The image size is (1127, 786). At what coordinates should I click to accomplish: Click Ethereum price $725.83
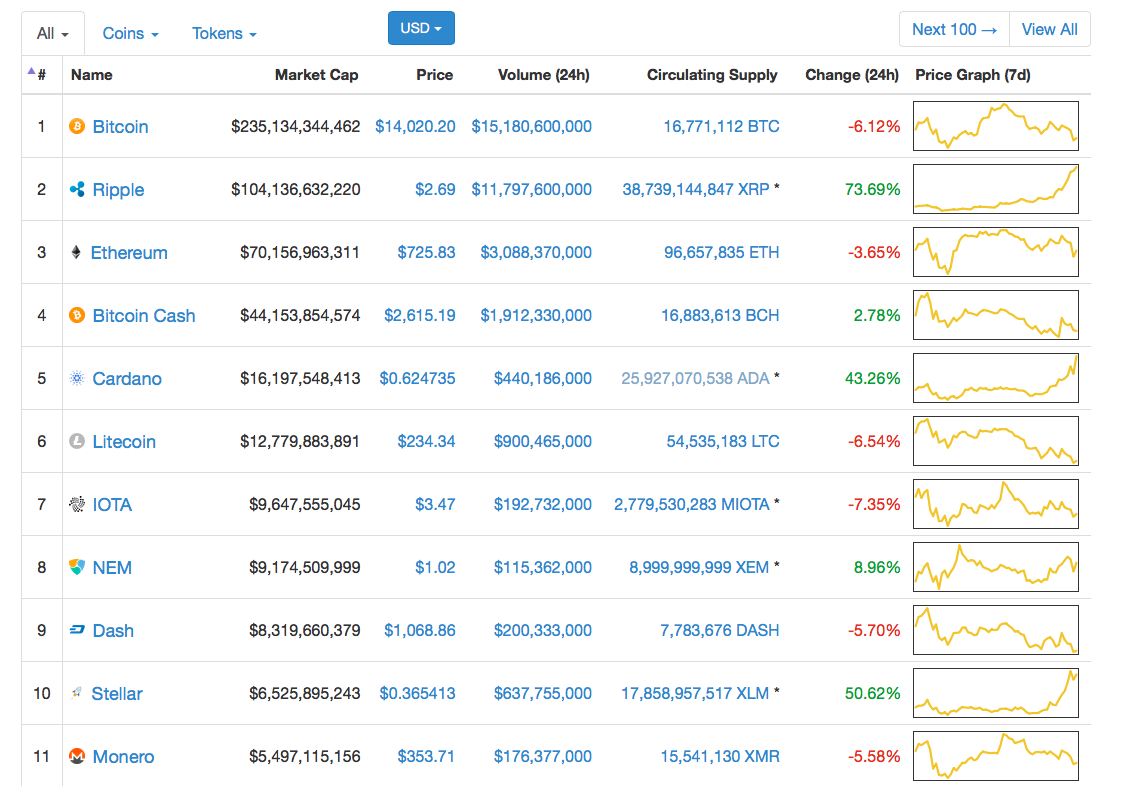coord(426,252)
